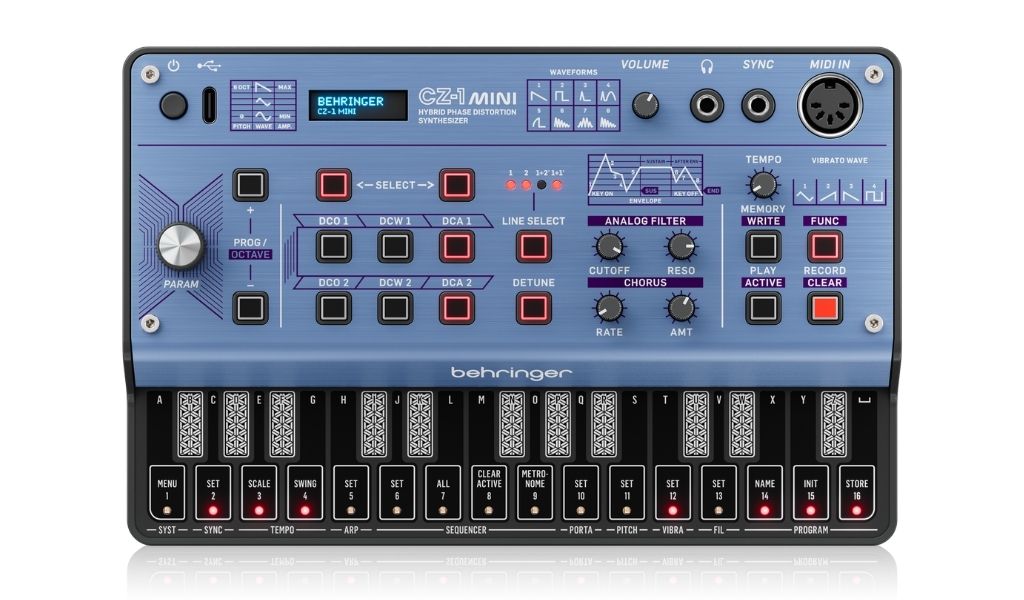
Task: Tap the SCALE 3 key
Action: [259, 492]
